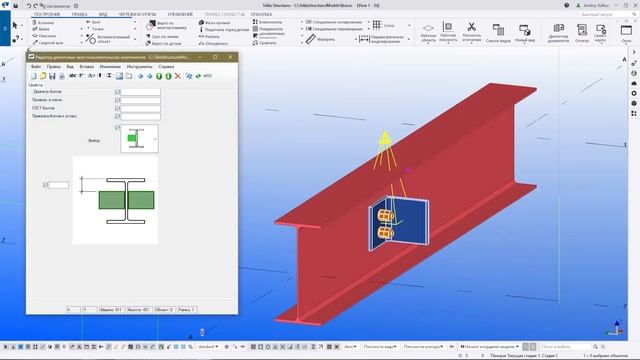Click the first green round icon in editor toolbar
The height and width of the screenshot is (360, 640).
pyautogui.click(x=159, y=76)
